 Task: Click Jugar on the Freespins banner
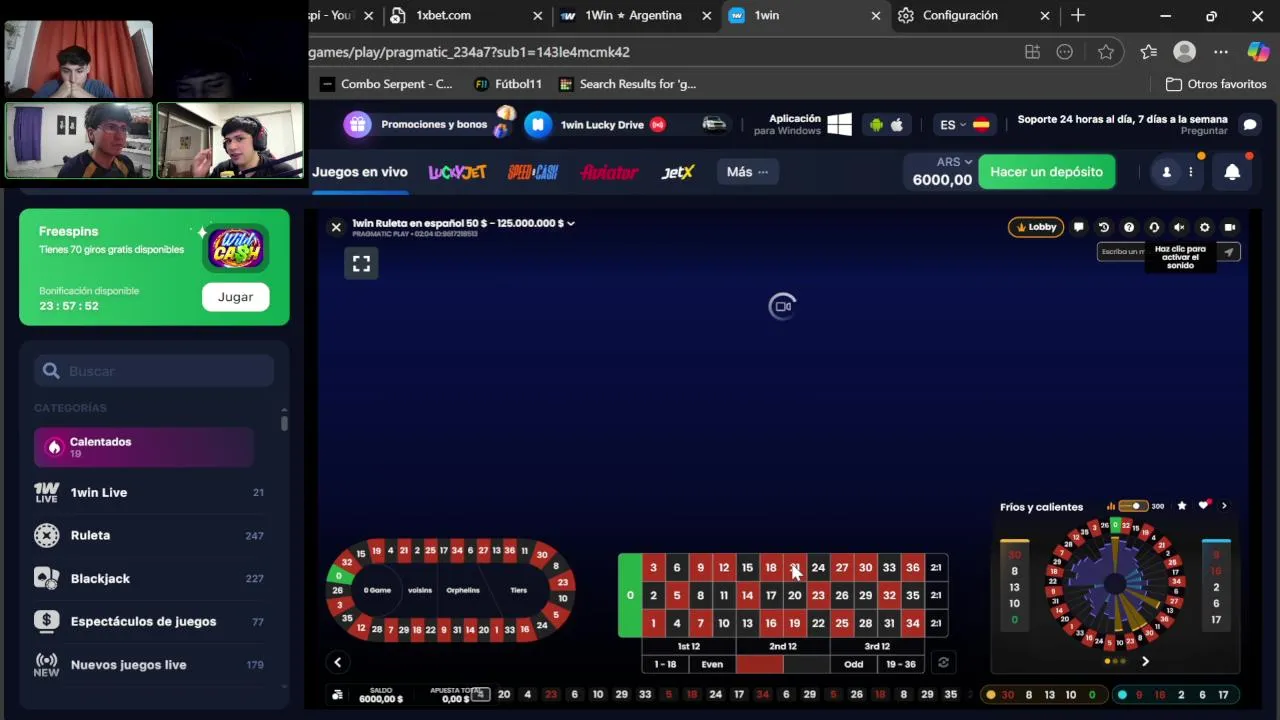click(235, 297)
